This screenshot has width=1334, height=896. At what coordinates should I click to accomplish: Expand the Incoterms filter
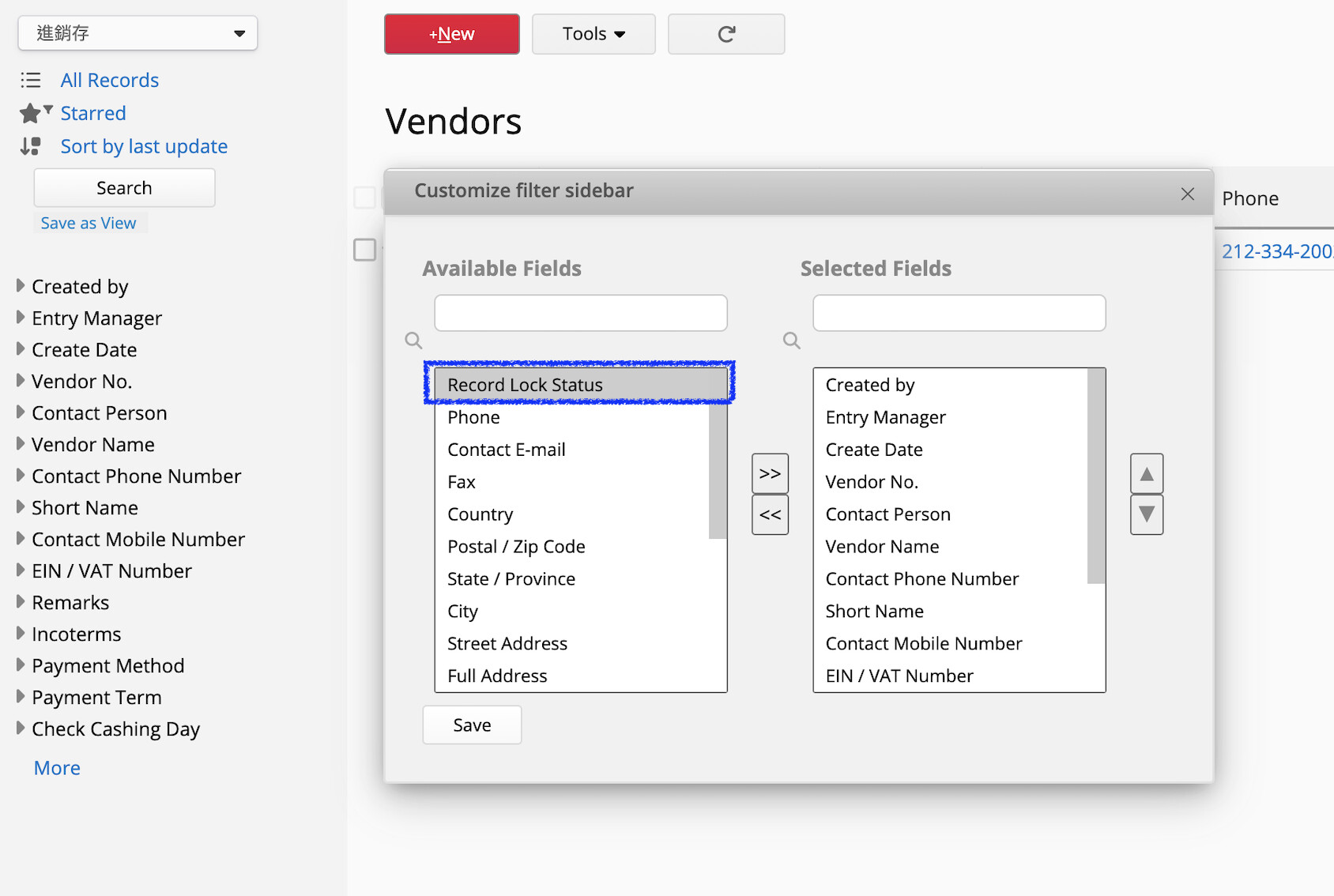(21, 634)
